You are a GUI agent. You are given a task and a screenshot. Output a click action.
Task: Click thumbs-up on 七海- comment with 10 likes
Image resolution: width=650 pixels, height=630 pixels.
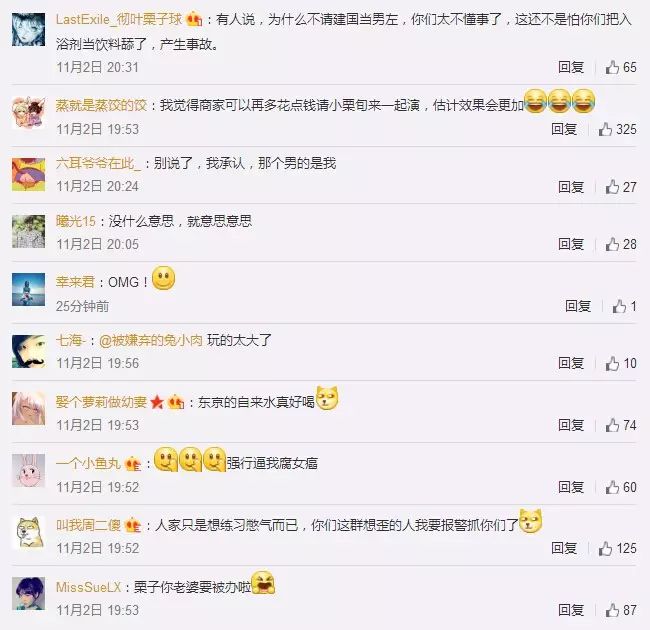pyautogui.click(x=612, y=363)
